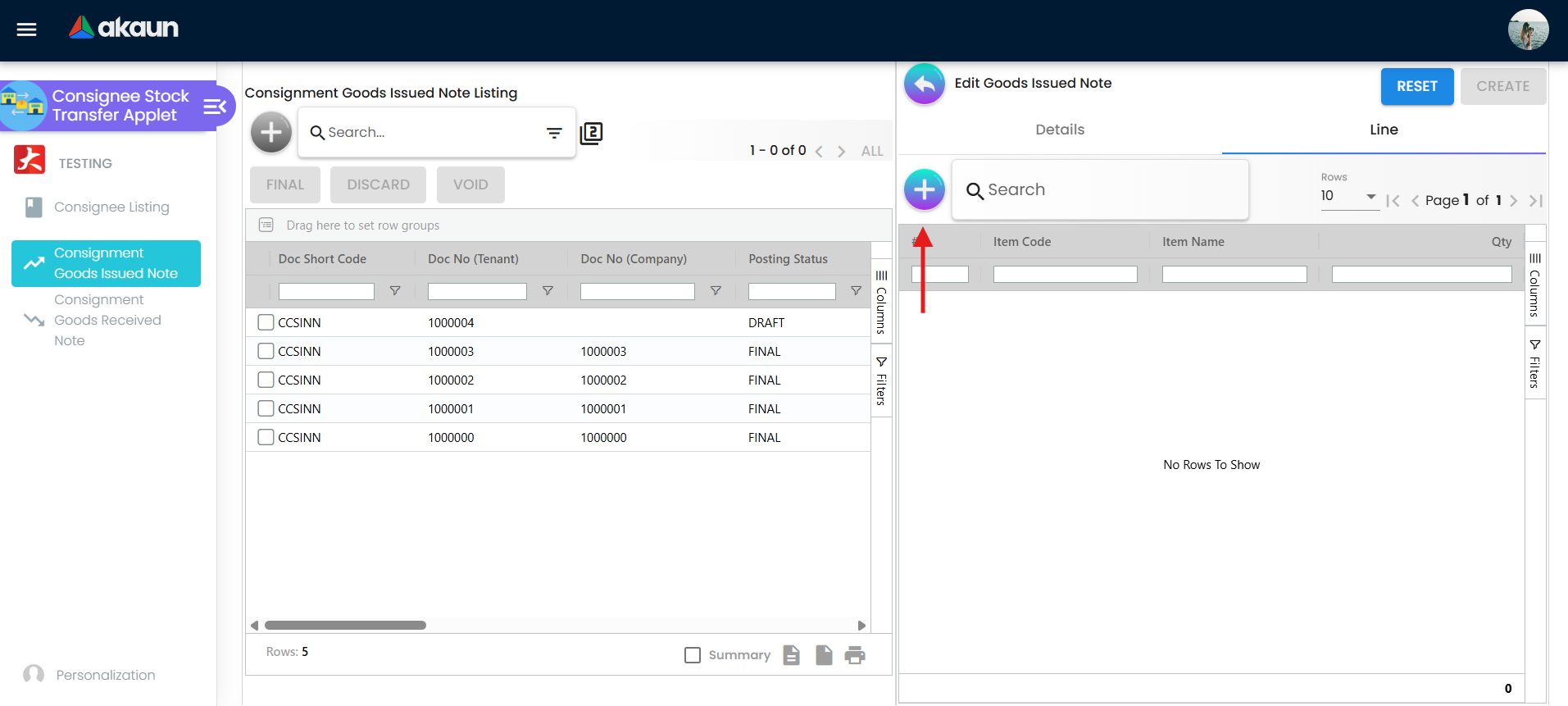Add a new line item
This screenshot has height=706, width=1568.
[x=925, y=189]
